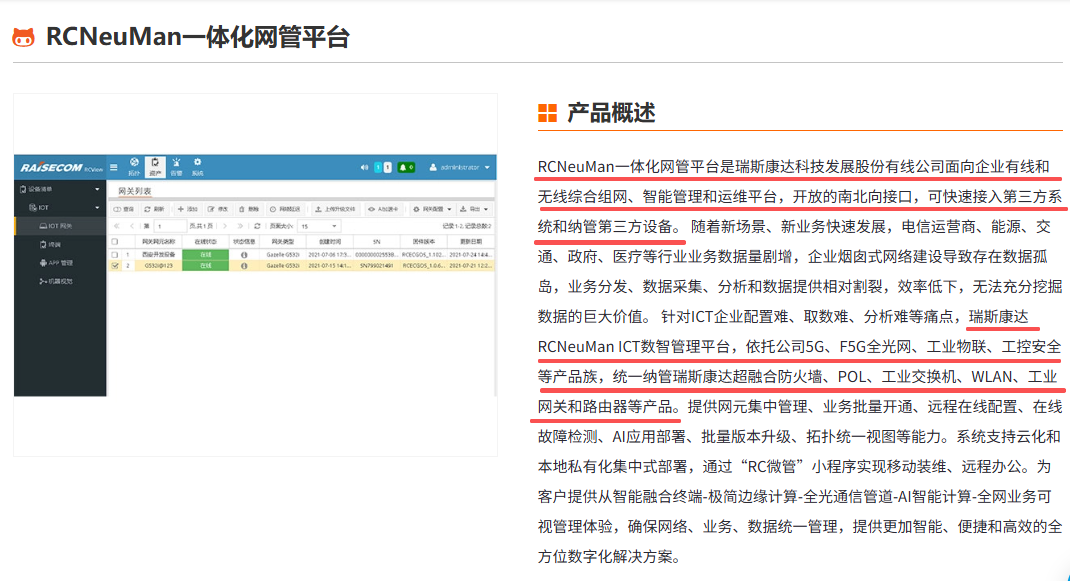
Task: Select the 告警 alarm icon in RCView header
Action: click(176, 167)
